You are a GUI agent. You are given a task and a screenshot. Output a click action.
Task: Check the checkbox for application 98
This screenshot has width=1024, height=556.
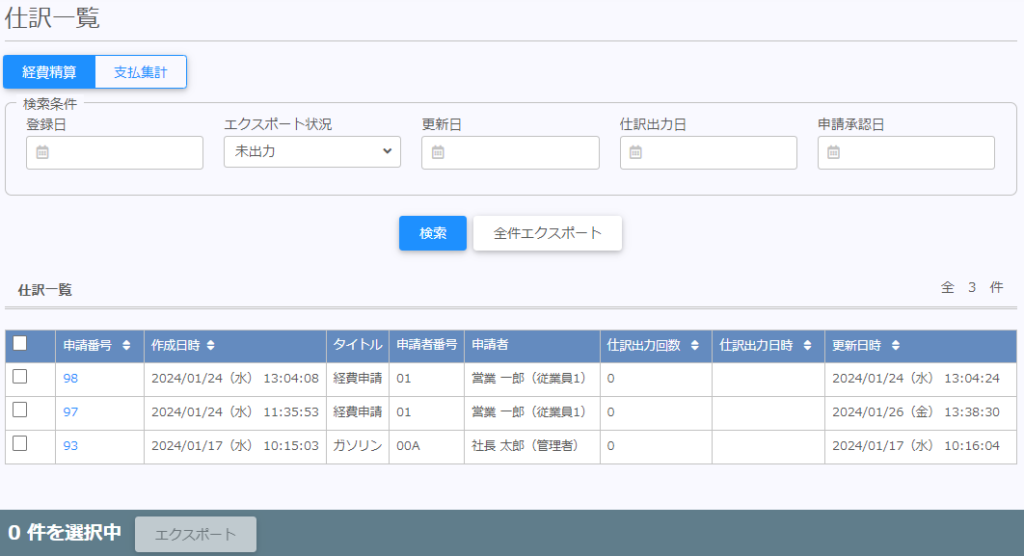click(20, 377)
